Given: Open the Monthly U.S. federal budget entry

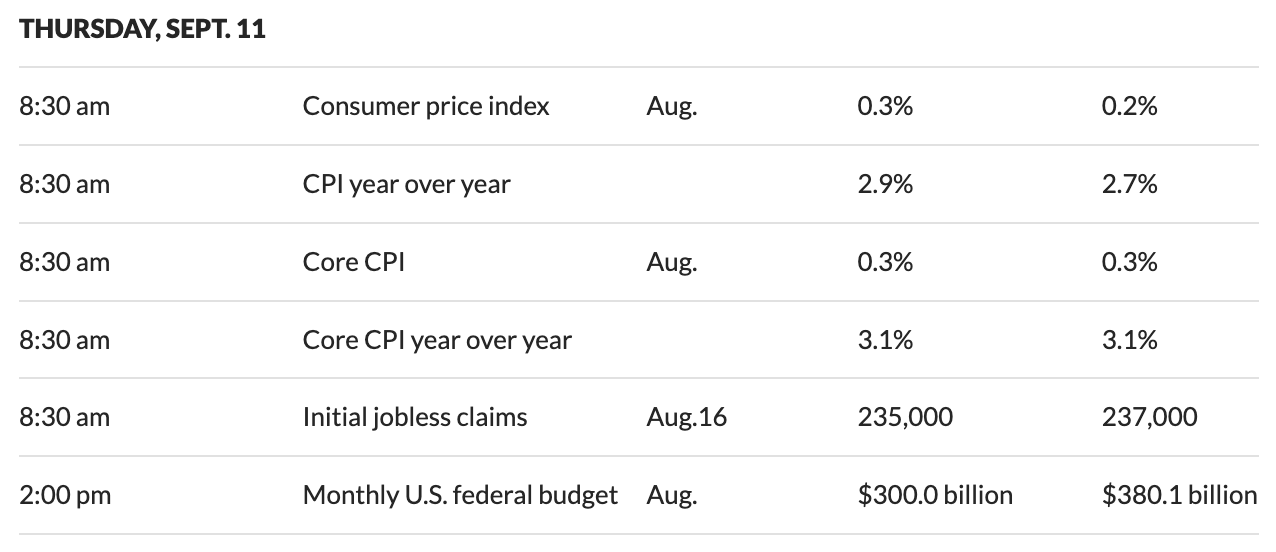Looking at the screenshot, I should click(460, 494).
